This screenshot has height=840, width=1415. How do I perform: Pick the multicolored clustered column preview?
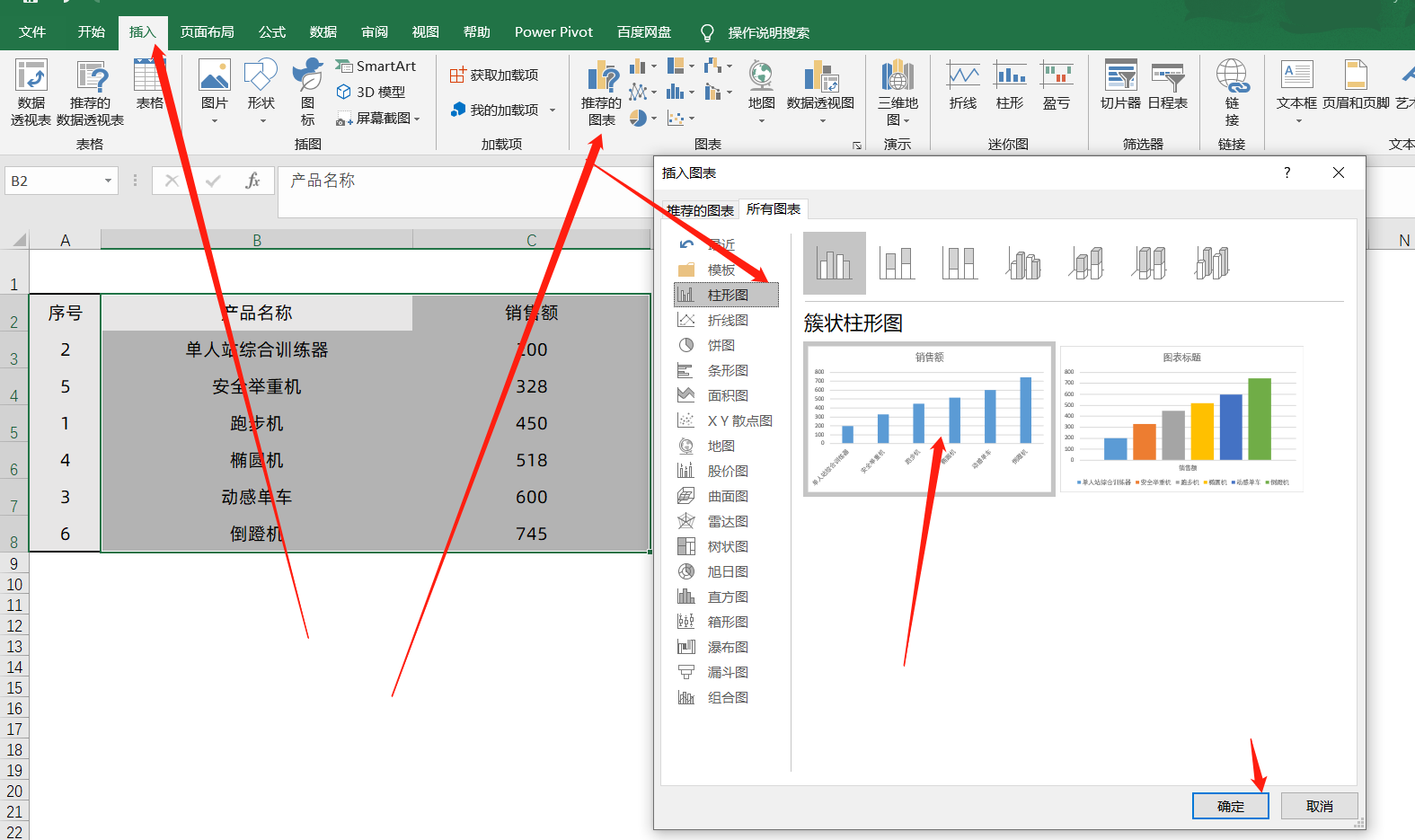pos(1181,419)
